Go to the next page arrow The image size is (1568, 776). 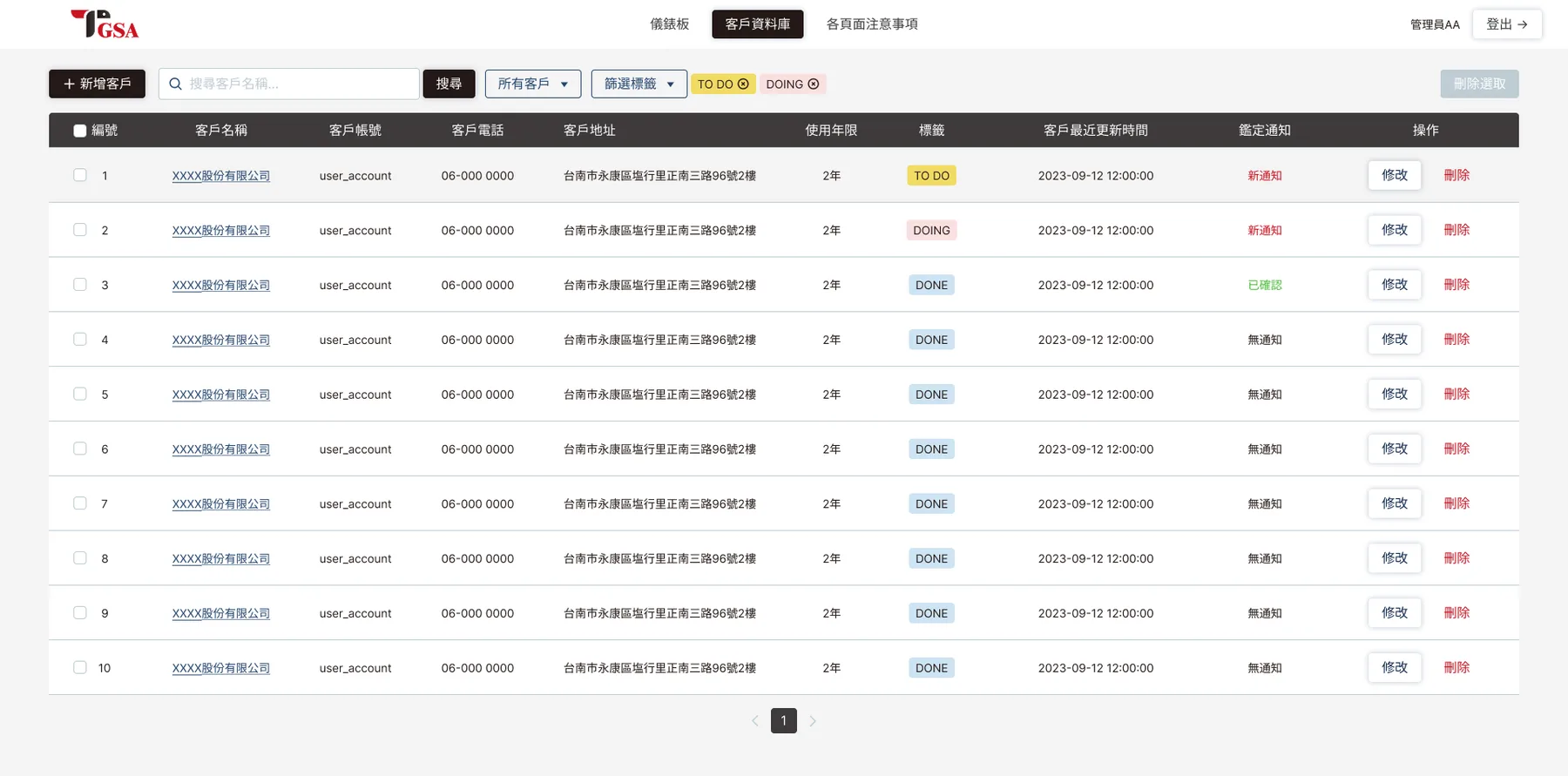click(x=813, y=721)
